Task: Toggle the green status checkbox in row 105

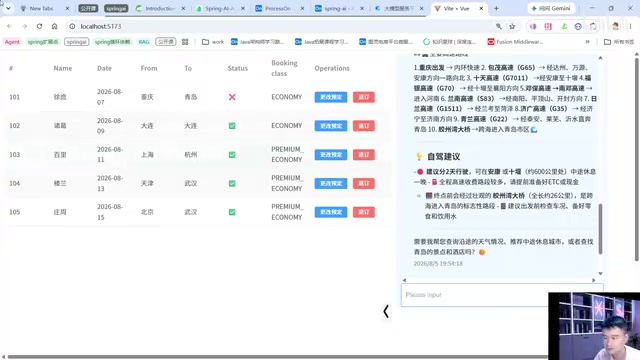Action: 232,212
